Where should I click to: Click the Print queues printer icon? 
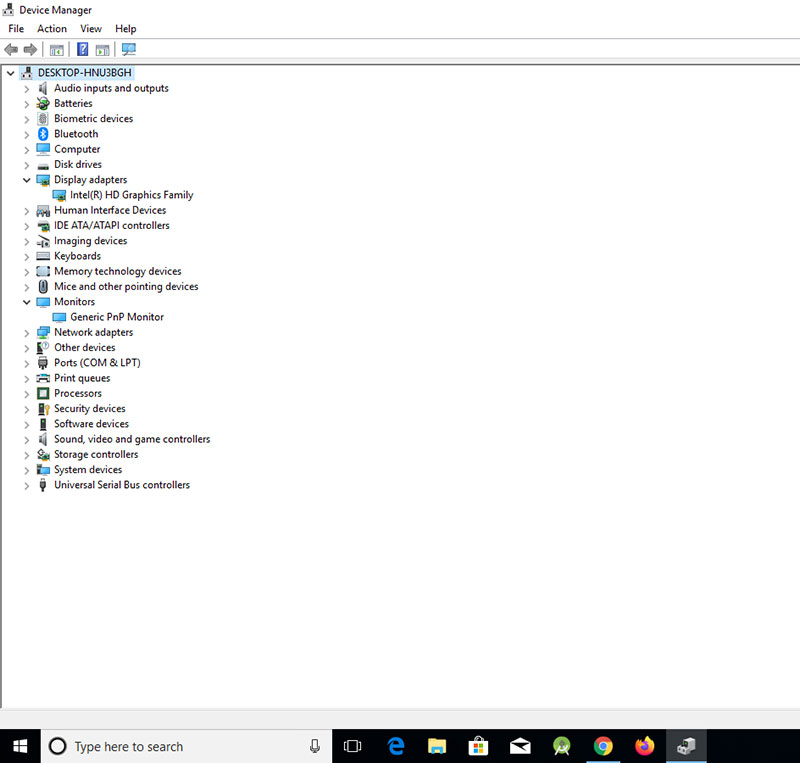click(43, 378)
